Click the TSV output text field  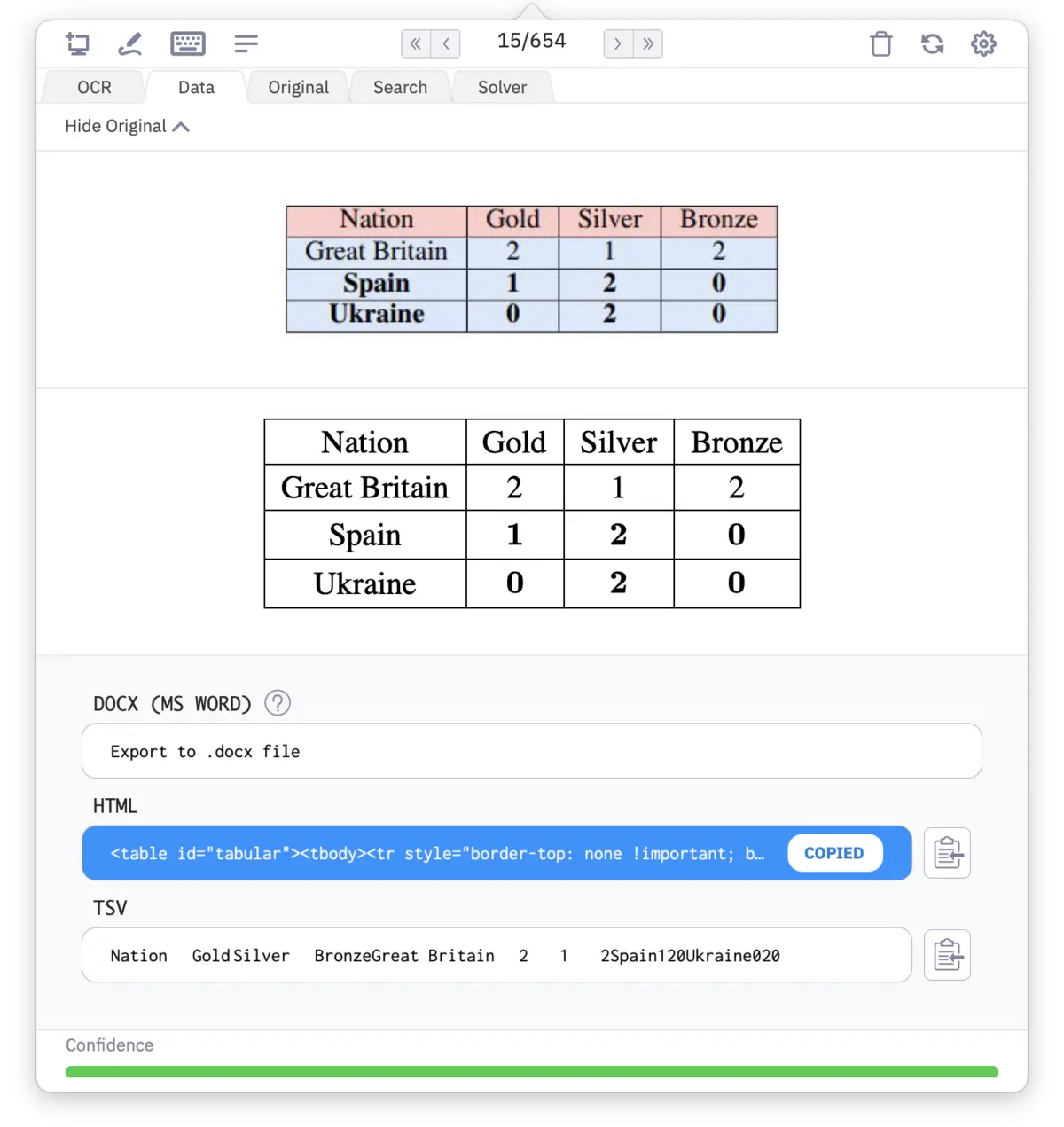(496, 955)
